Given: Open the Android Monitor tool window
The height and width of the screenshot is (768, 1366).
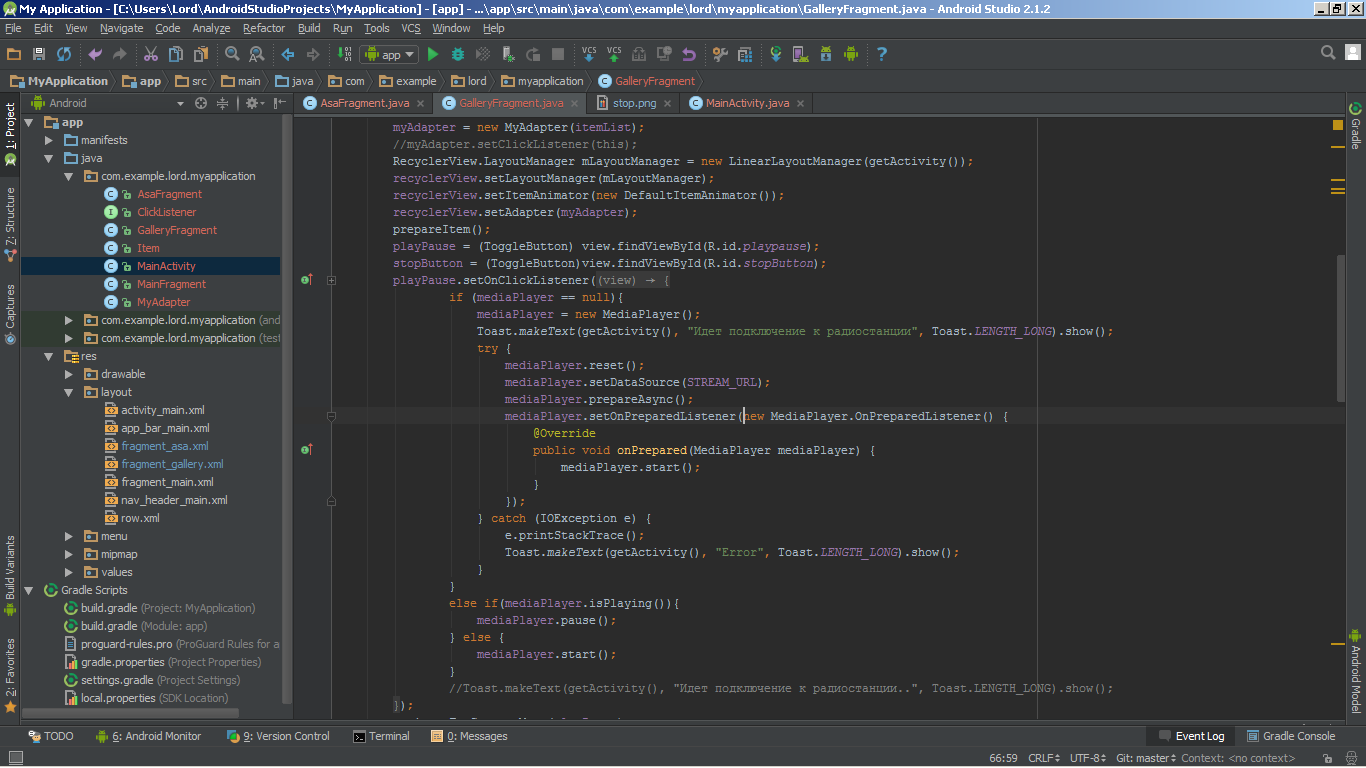Looking at the screenshot, I should click(149, 736).
